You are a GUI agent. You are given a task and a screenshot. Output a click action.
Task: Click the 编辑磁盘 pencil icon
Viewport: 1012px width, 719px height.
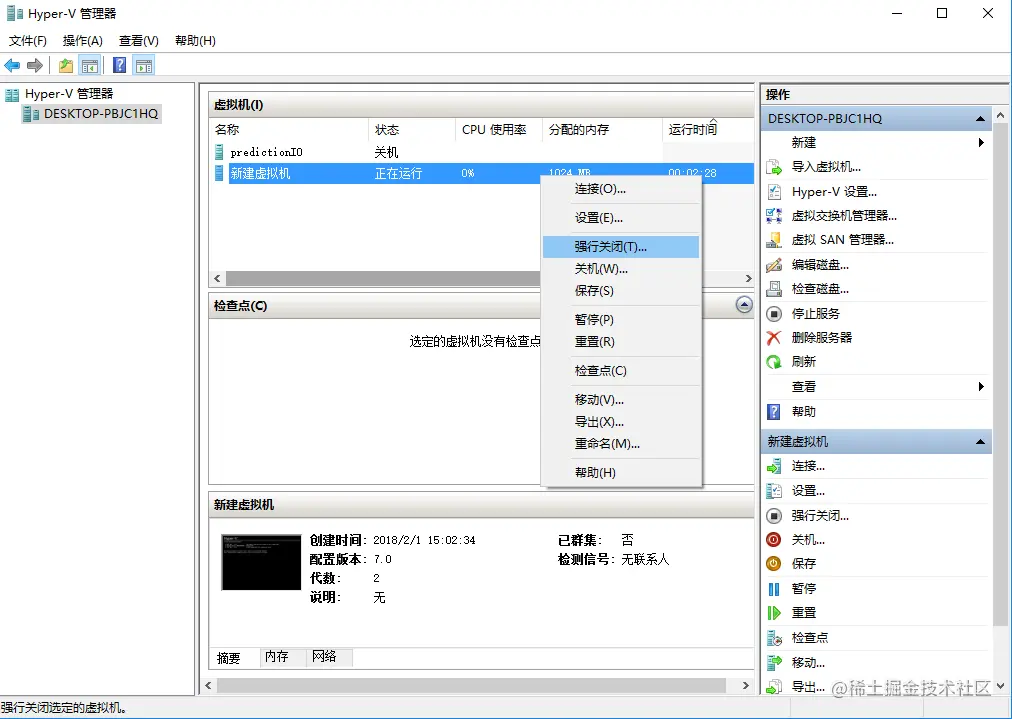click(774, 265)
